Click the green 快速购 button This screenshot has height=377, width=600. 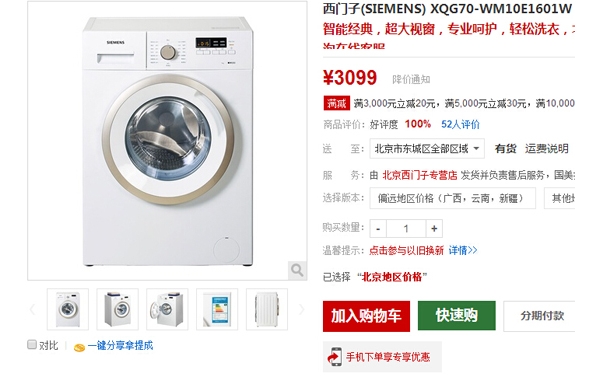457,315
